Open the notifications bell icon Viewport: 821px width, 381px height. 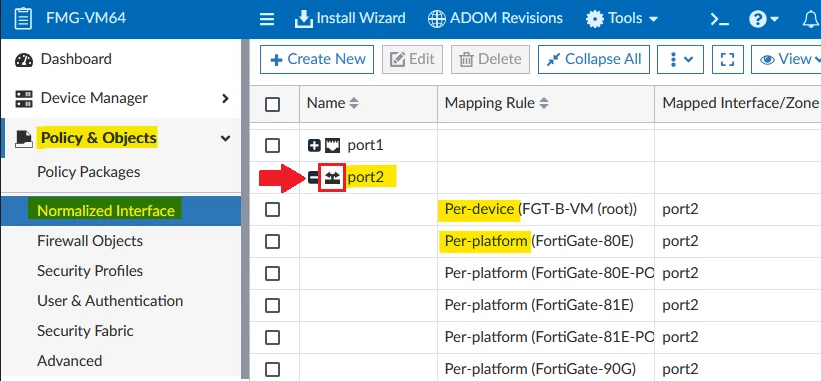coord(811,19)
